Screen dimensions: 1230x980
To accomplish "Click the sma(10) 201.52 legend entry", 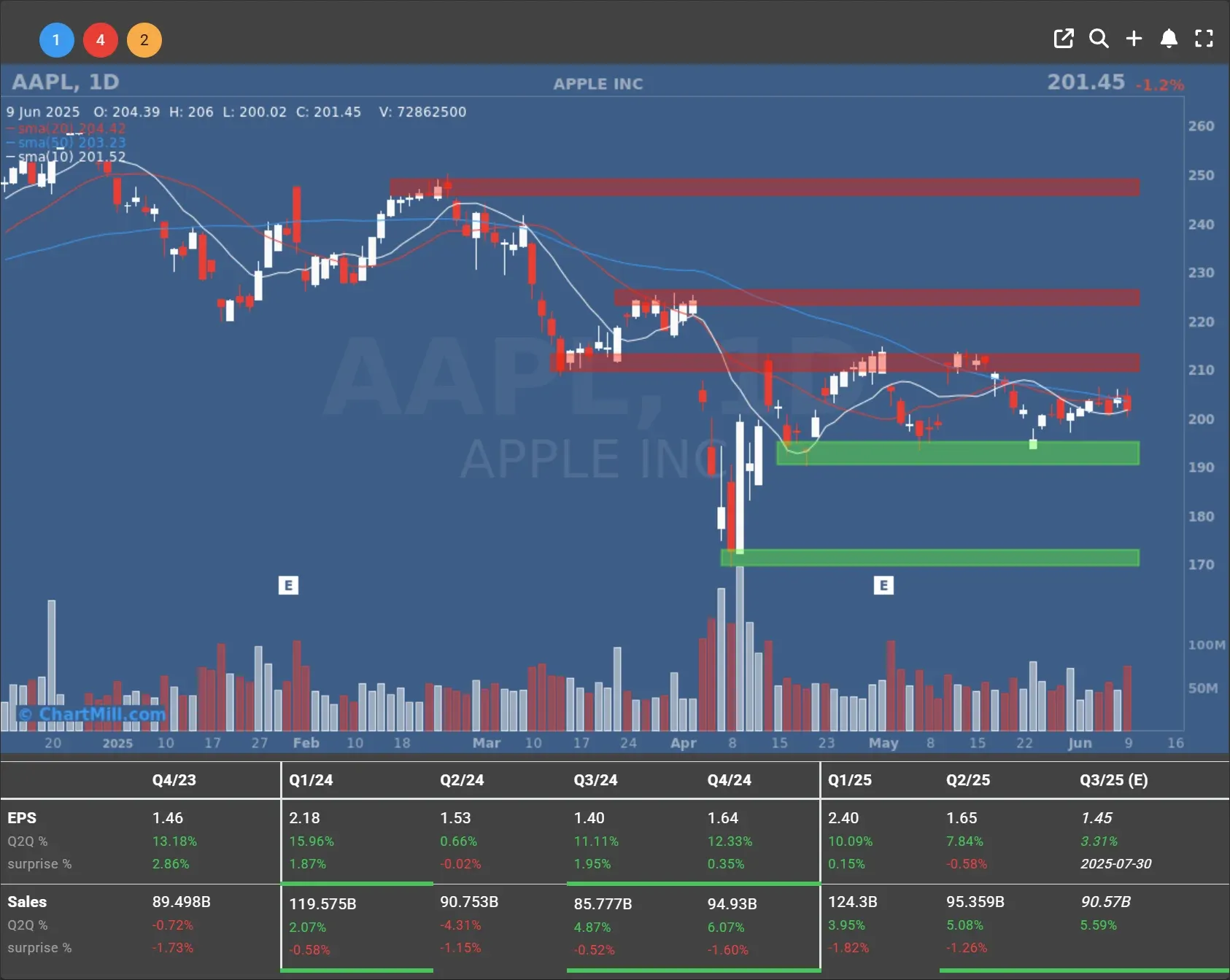I will coord(66,157).
